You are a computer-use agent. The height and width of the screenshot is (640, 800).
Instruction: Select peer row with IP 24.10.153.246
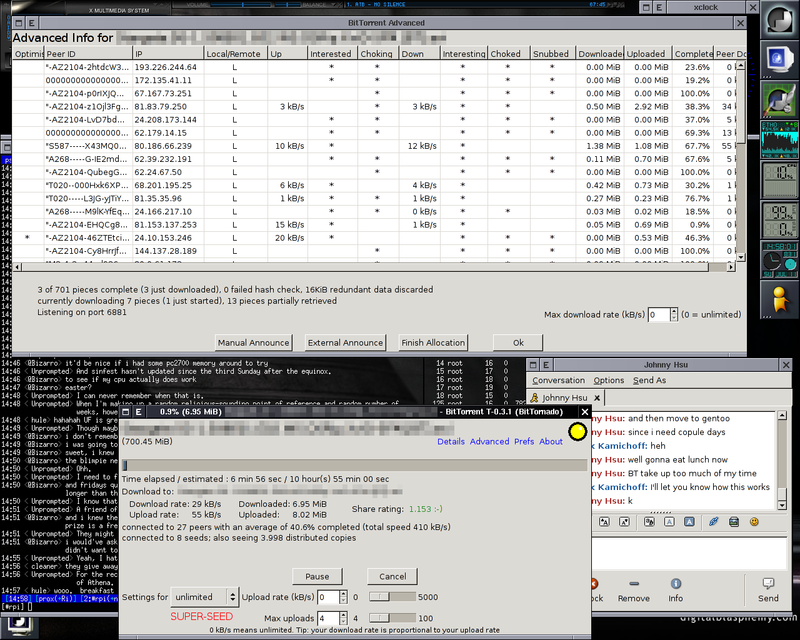pos(373,238)
